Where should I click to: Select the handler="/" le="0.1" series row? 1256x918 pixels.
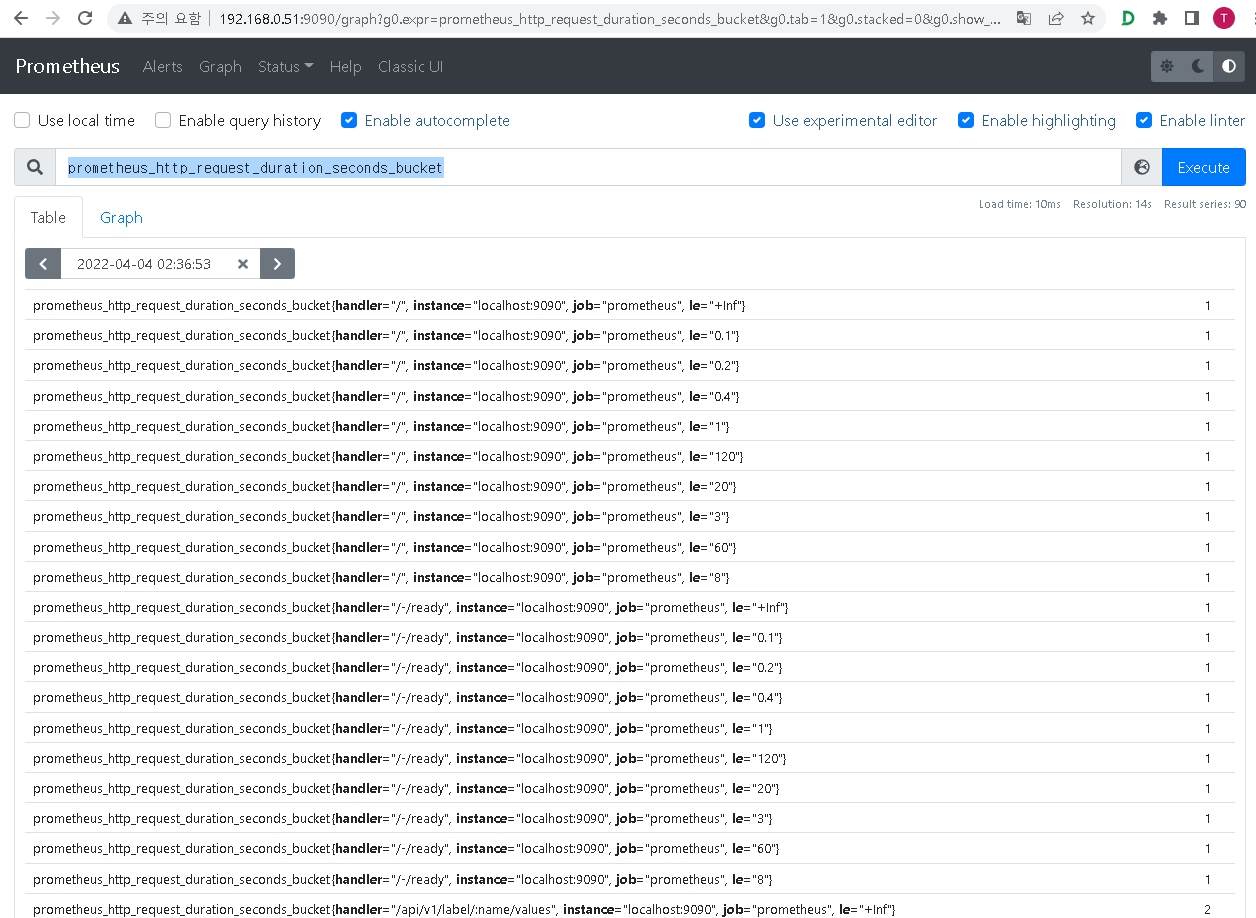(x=630, y=335)
